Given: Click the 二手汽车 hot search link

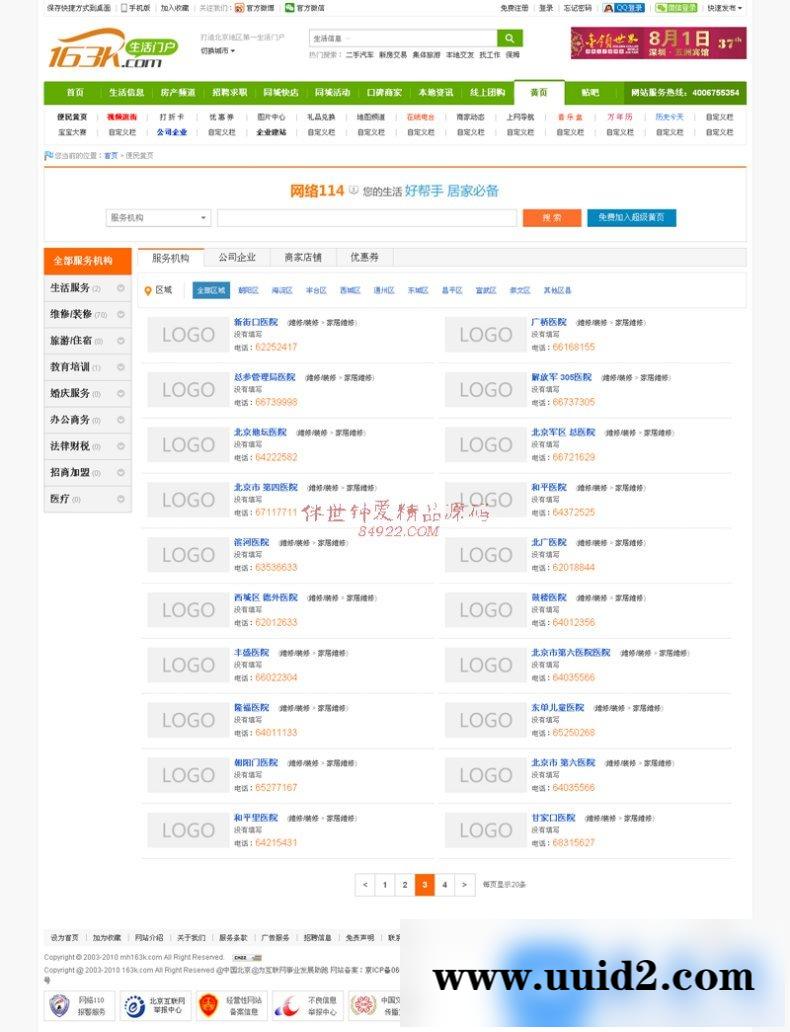Looking at the screenshot, I should click(x=359, y=55).
